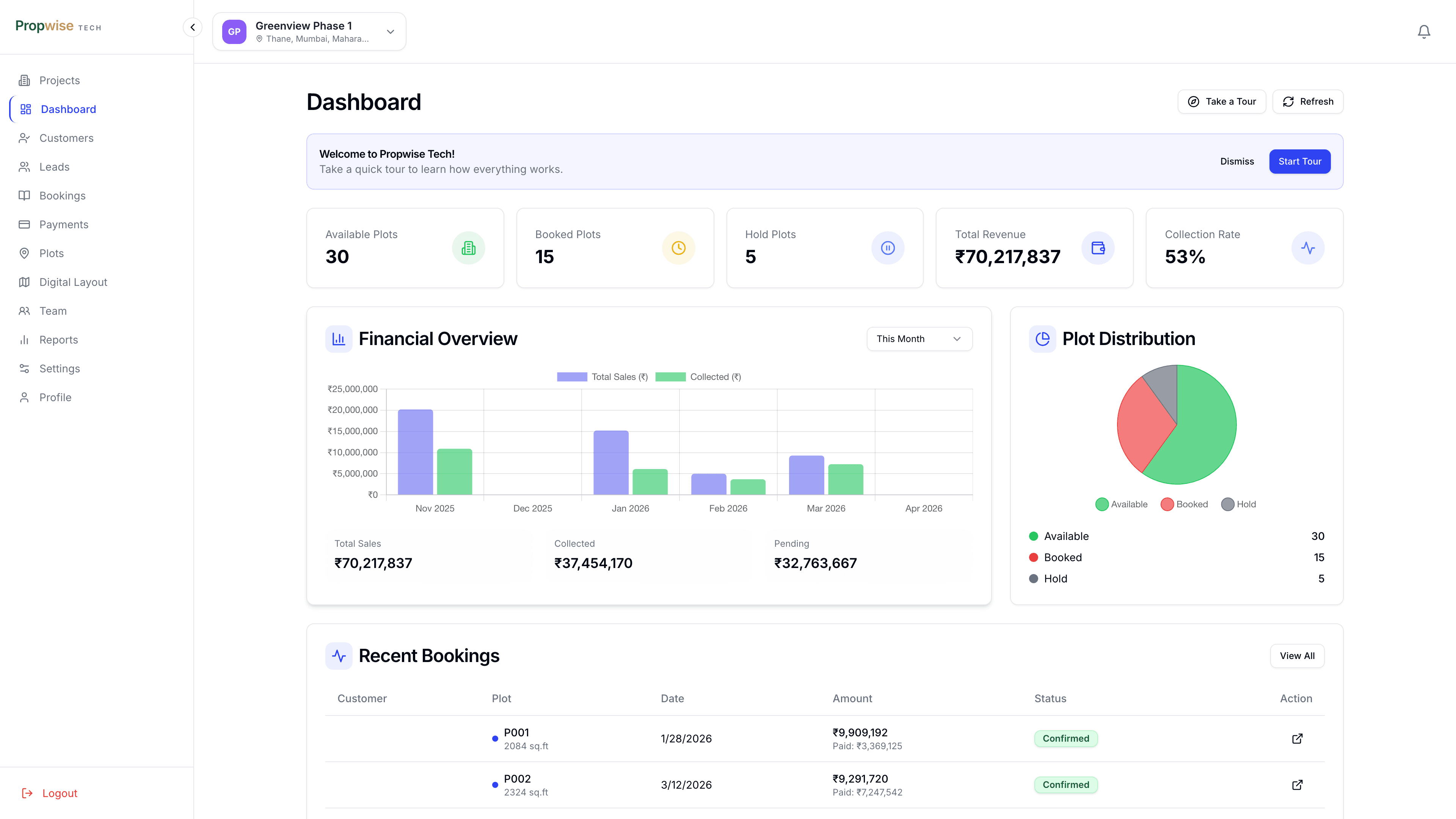Click the Confirmed status badge for P001

(1065, 739)
